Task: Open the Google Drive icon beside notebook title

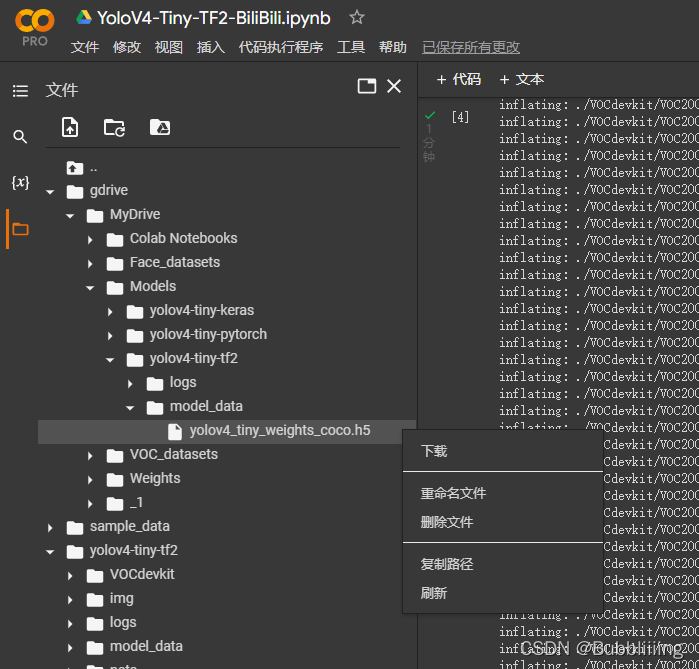Action: [x=84, y=18]
